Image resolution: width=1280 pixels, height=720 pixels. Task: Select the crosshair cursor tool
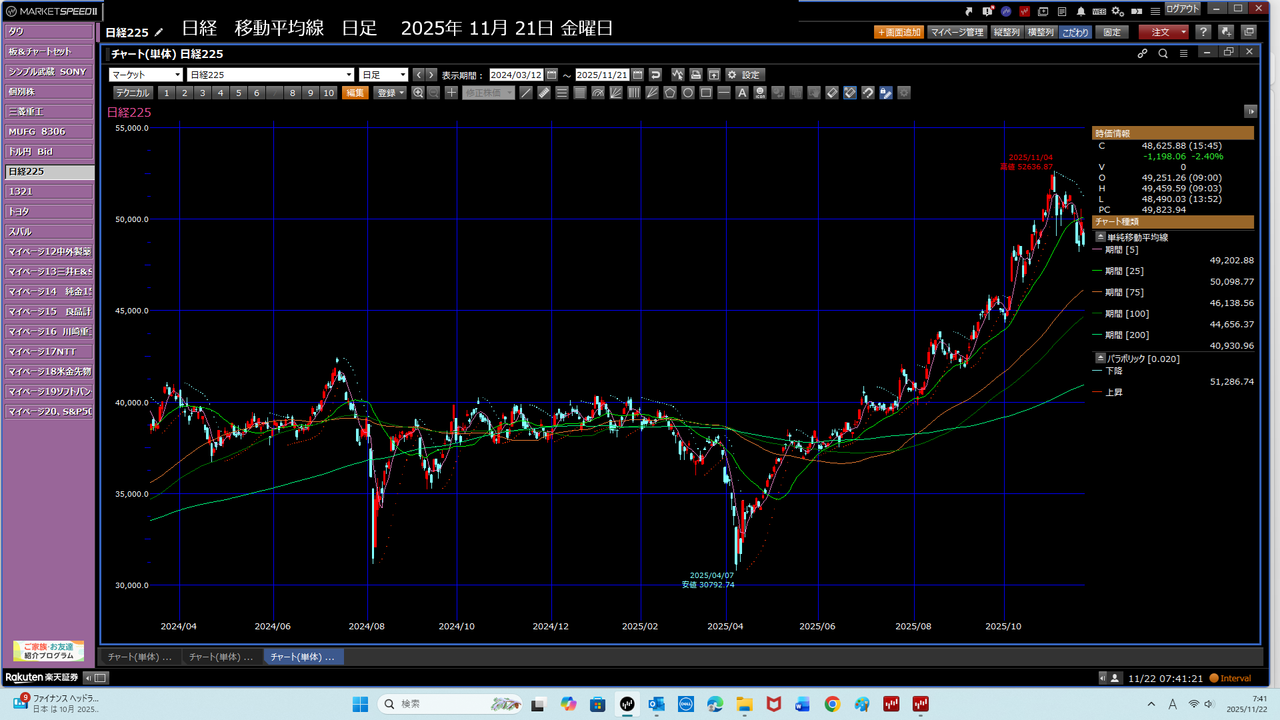[x=451, y=93]
